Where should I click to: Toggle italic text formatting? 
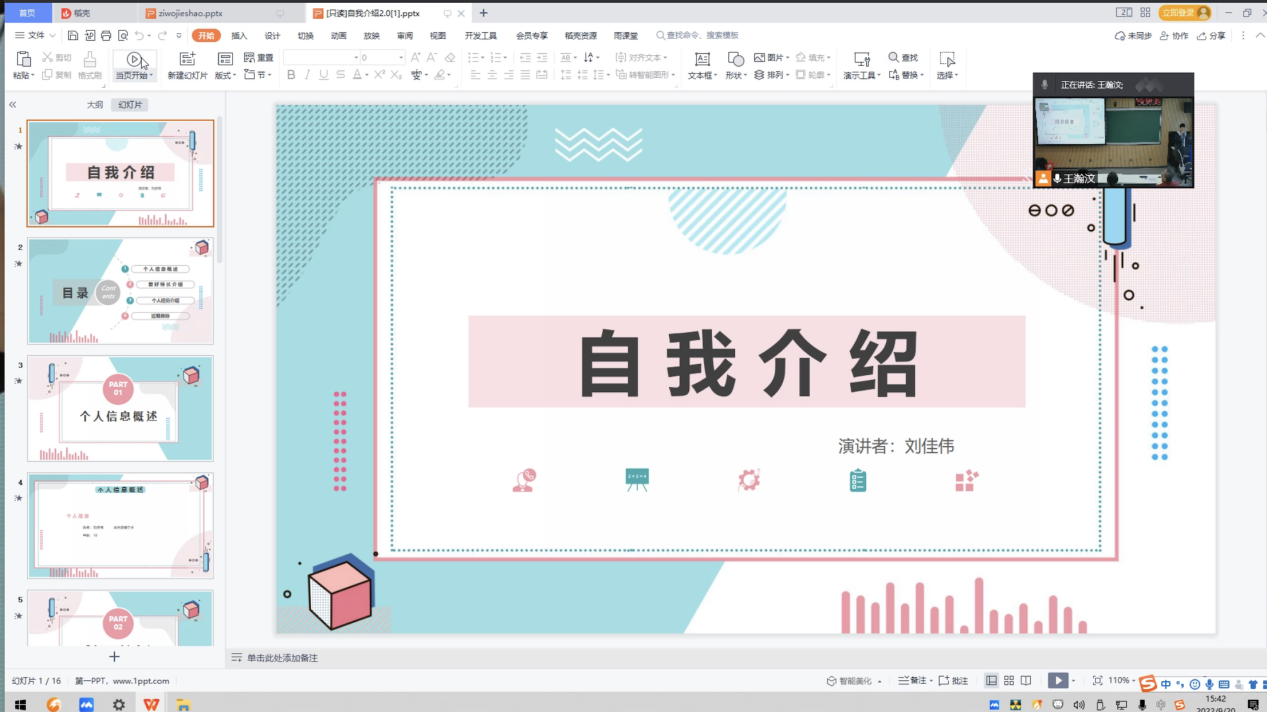[307, 75]
